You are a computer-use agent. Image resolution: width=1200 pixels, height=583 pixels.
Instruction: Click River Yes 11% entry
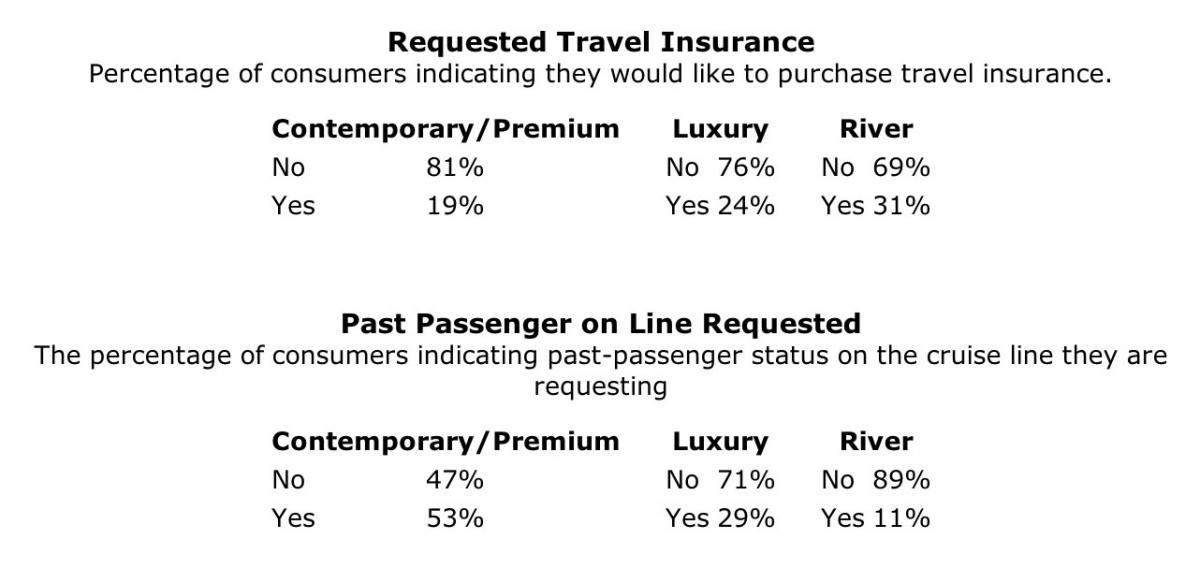(x=876, y=518)
